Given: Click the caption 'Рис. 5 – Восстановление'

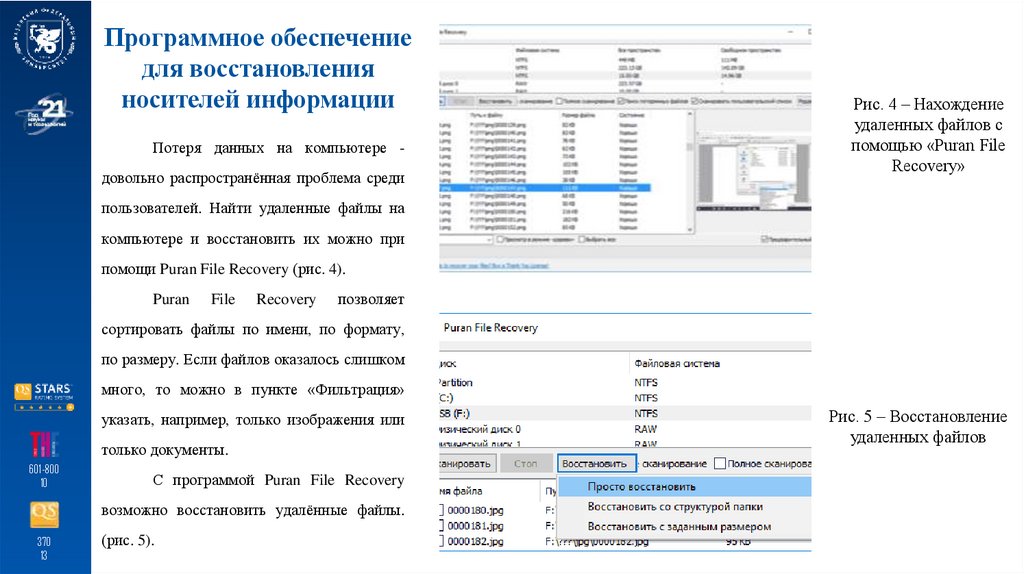Looking at the screenshot, I should pos(918,417).
